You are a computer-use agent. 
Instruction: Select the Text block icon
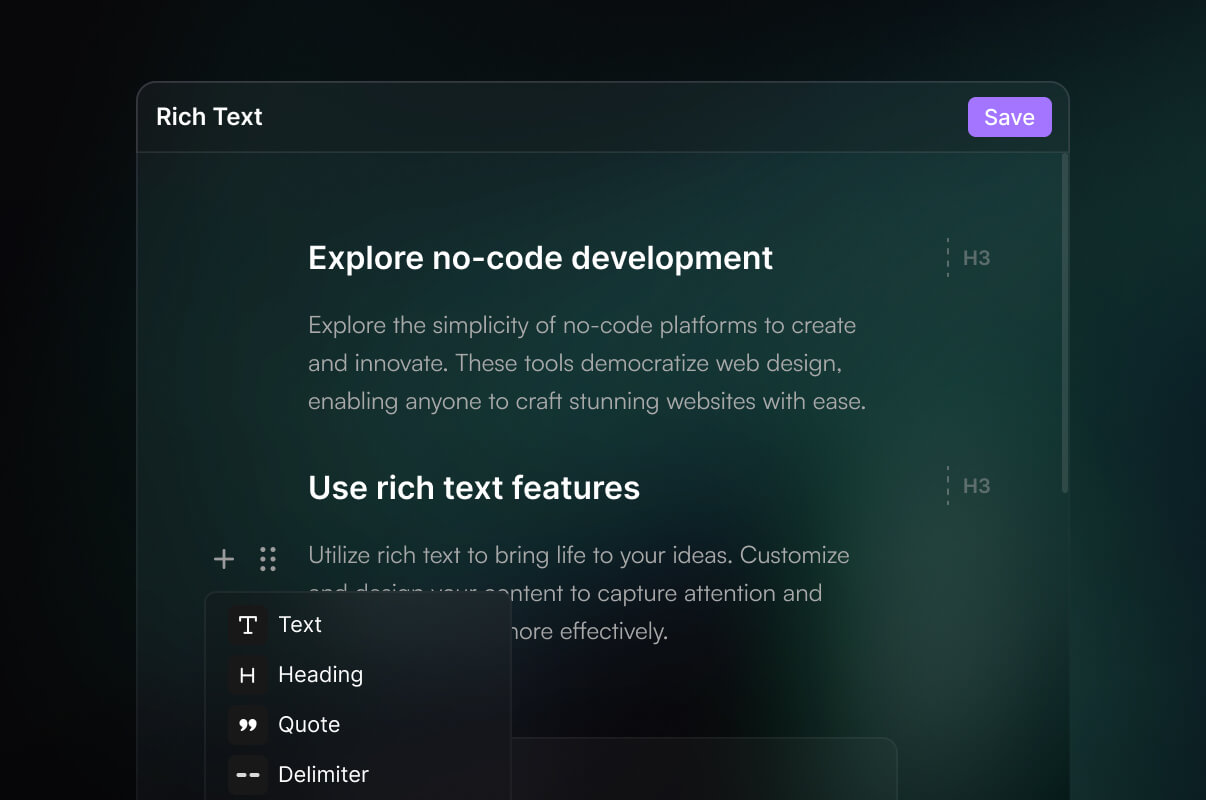coord(248,625)
